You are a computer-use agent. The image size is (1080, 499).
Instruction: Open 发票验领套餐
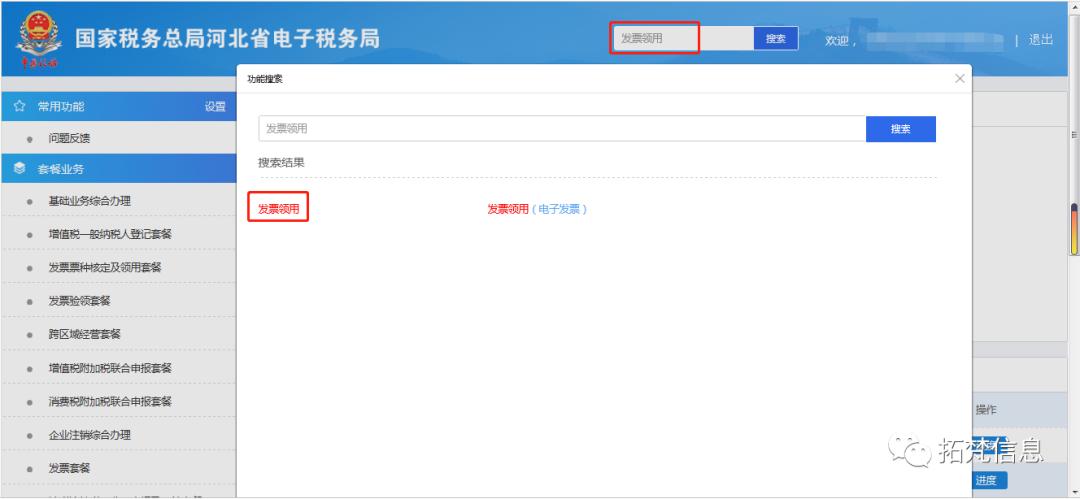point(79,301)
